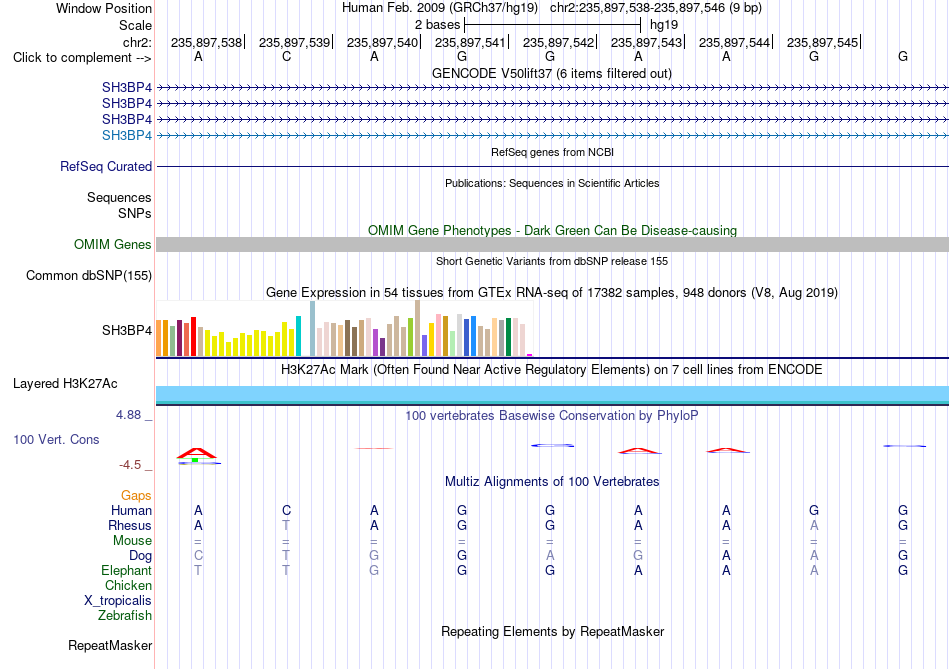Click the X_tropicalis species label
The image size is (950, 669).
tap(118, 601)
